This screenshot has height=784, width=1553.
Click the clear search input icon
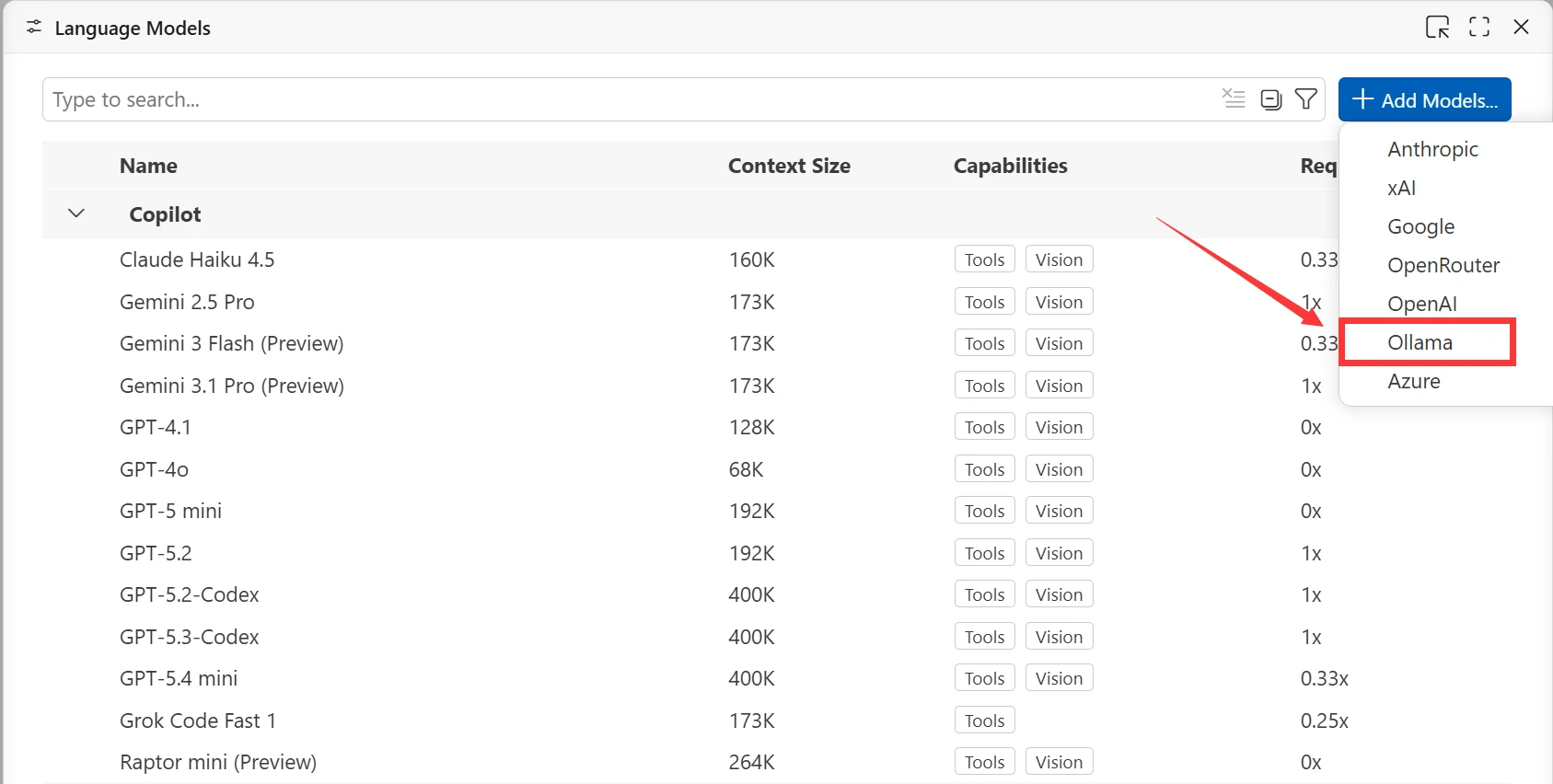[x=1234, y=98]
